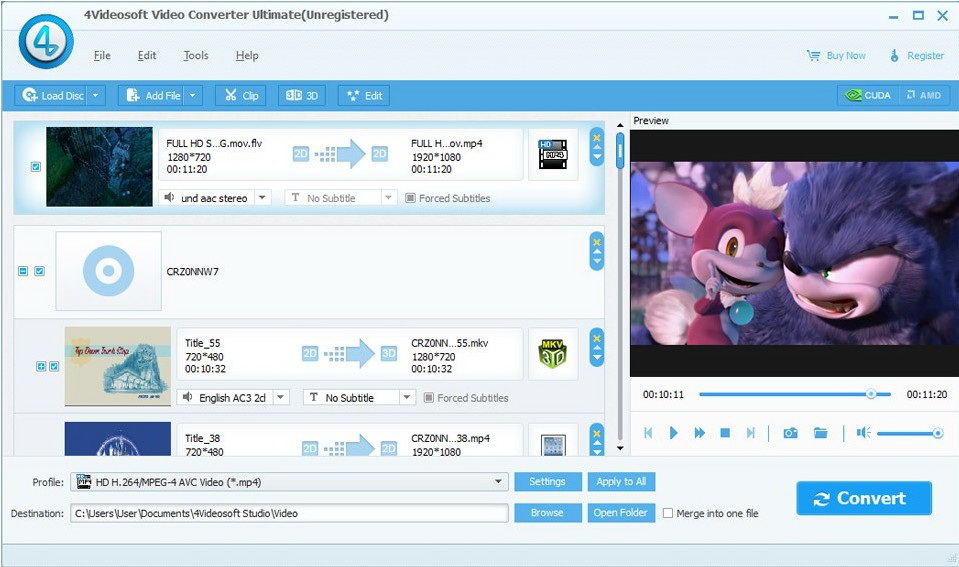Click Title_38 iPad output format icon
This screenshot has width=959, height=567.
tap(553, 440)
